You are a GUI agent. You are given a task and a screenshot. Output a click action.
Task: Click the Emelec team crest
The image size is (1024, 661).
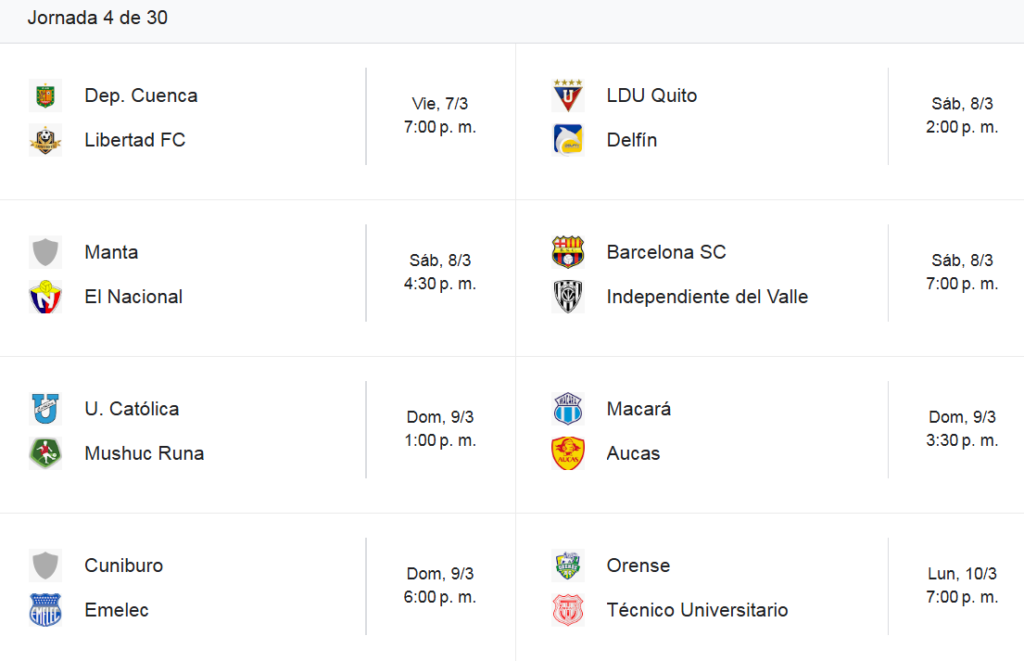tap(45, 610)
